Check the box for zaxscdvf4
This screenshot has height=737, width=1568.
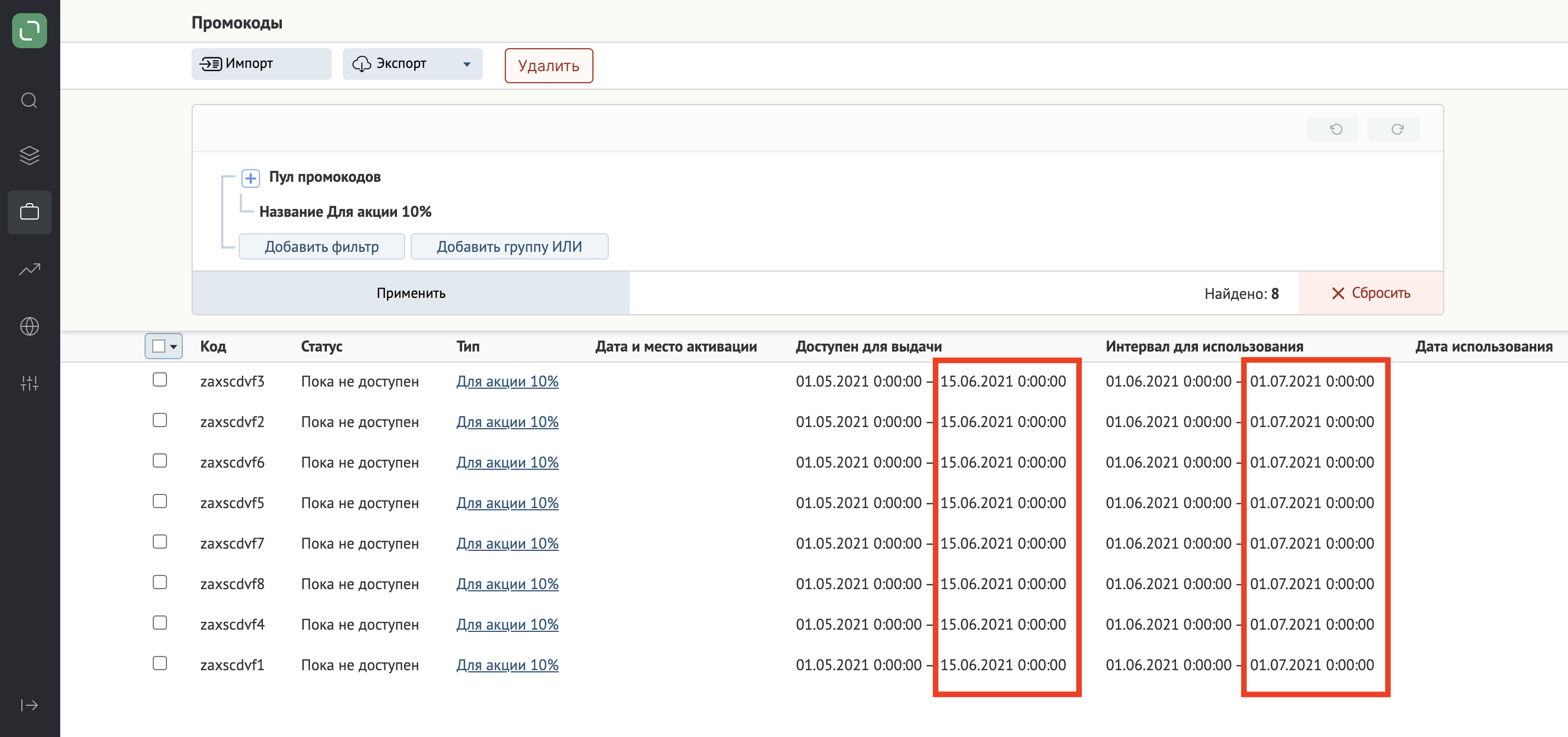[x=159, y=623]
